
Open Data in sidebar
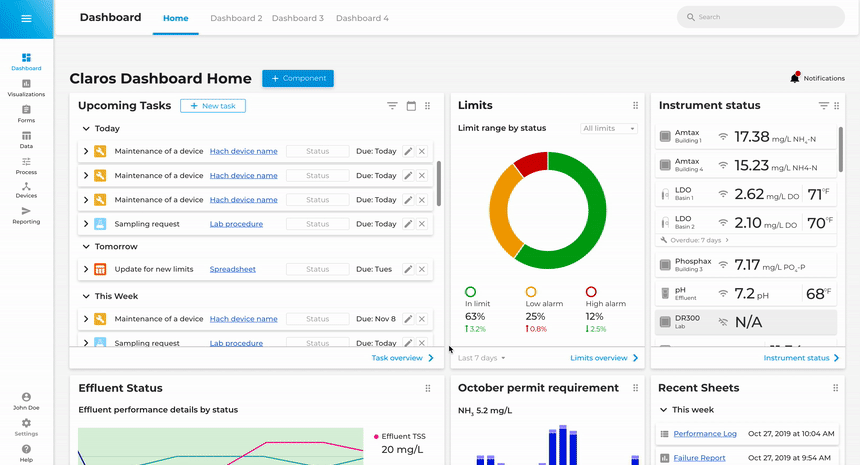26,140
